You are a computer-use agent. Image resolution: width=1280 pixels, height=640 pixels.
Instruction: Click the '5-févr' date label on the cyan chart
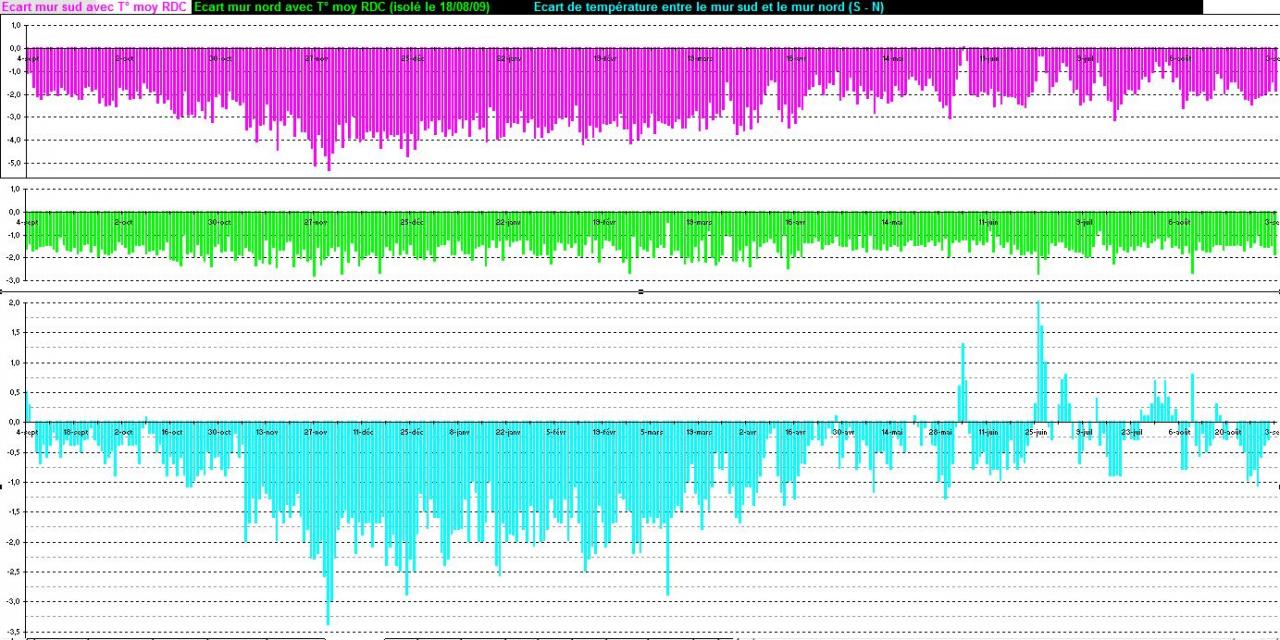[555, 432]
